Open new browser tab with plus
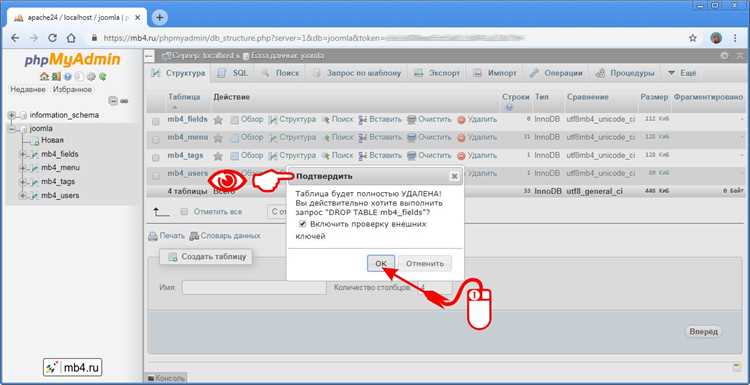 [x=159, y=18]
